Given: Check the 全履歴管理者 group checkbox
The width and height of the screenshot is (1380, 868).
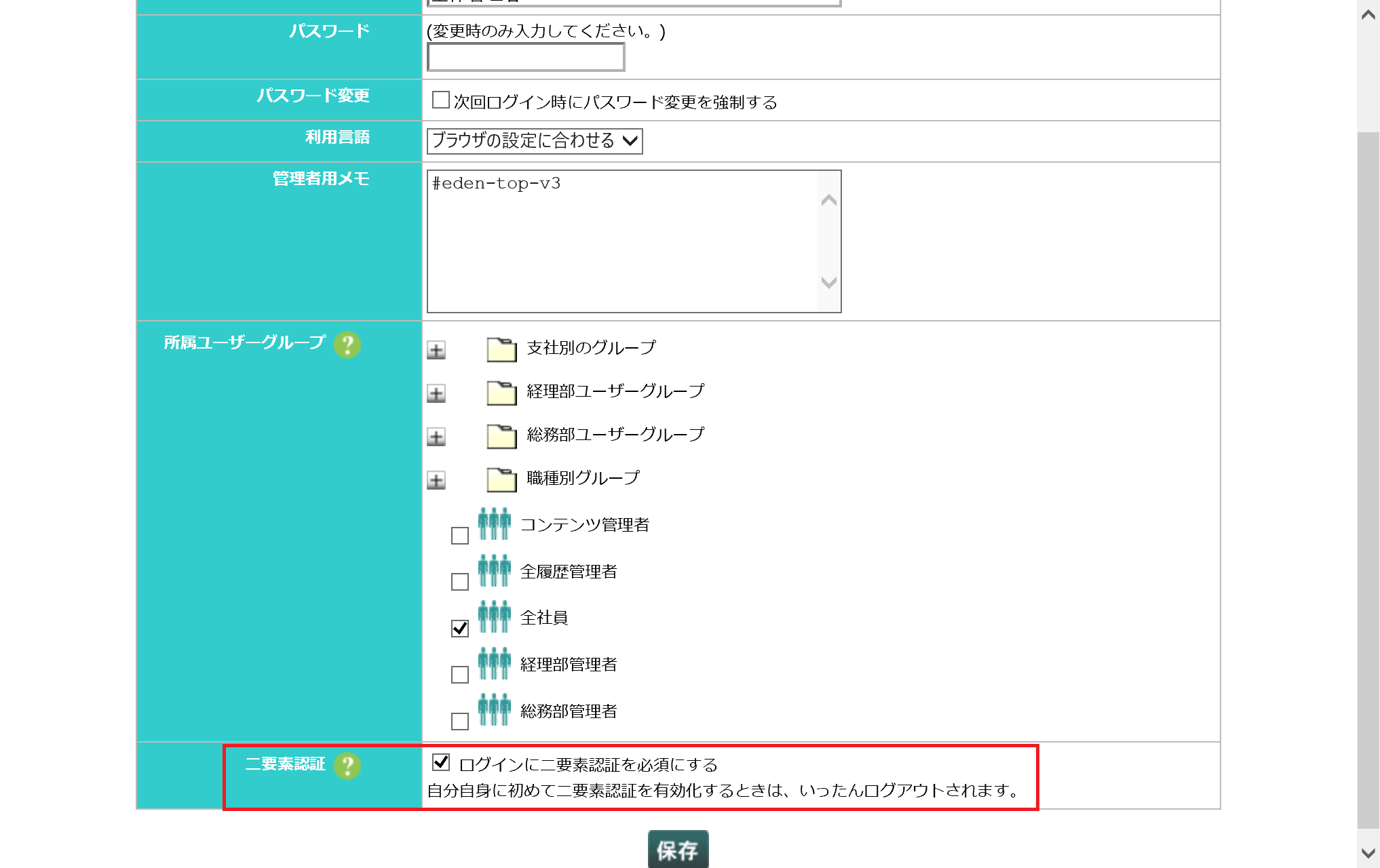Looking at the screenshot, I should (460, 582).
